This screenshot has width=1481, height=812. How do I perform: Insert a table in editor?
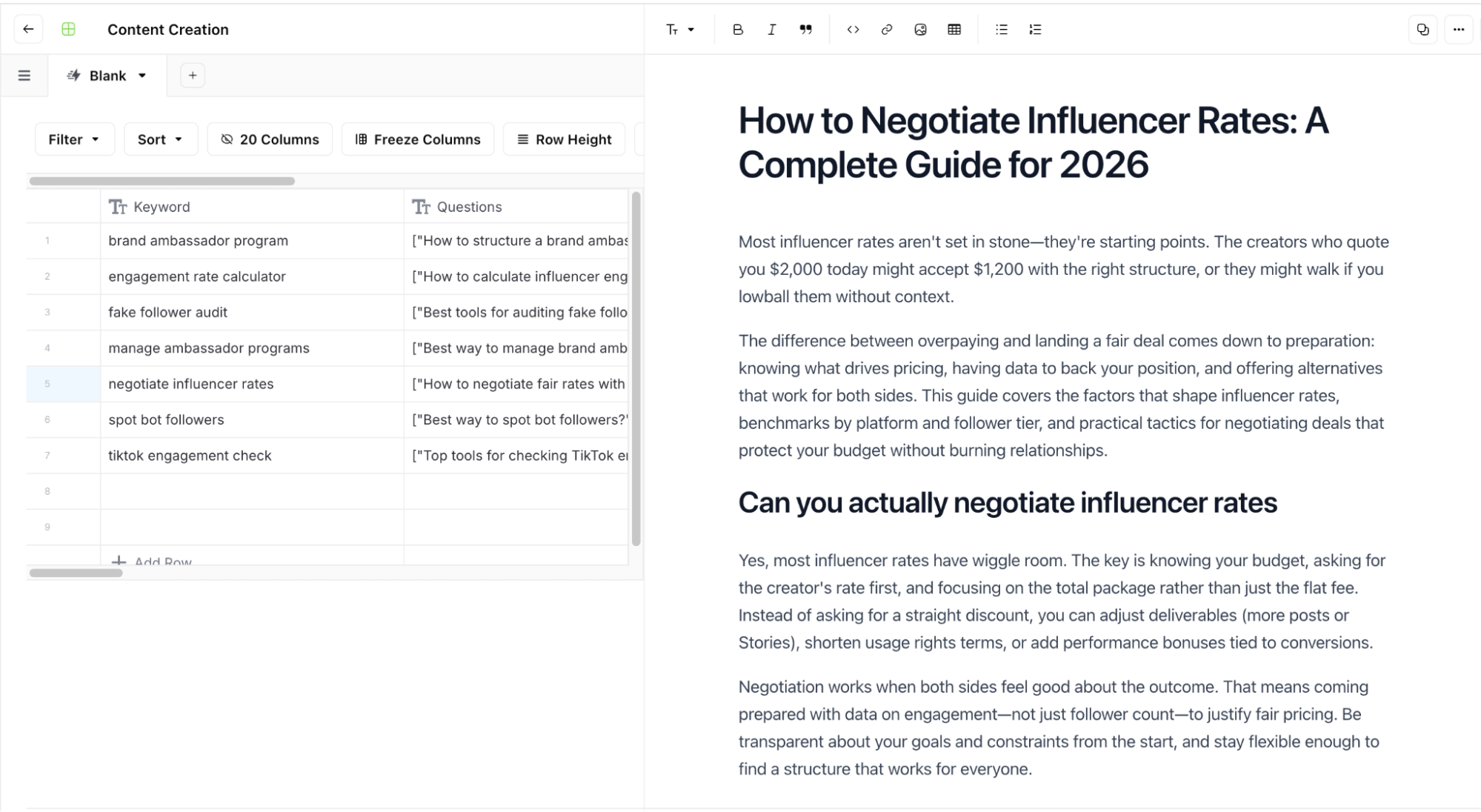pos(954,30)
